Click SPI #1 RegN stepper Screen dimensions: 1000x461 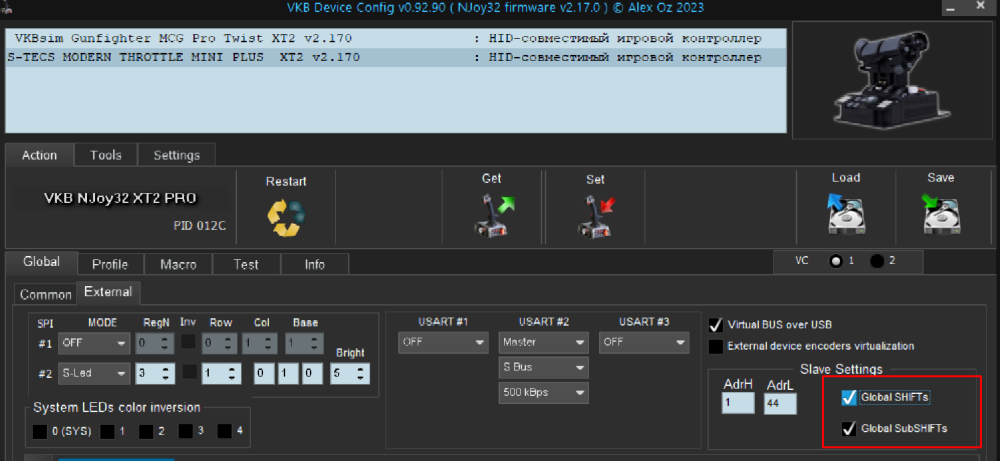tap(155, 343)
